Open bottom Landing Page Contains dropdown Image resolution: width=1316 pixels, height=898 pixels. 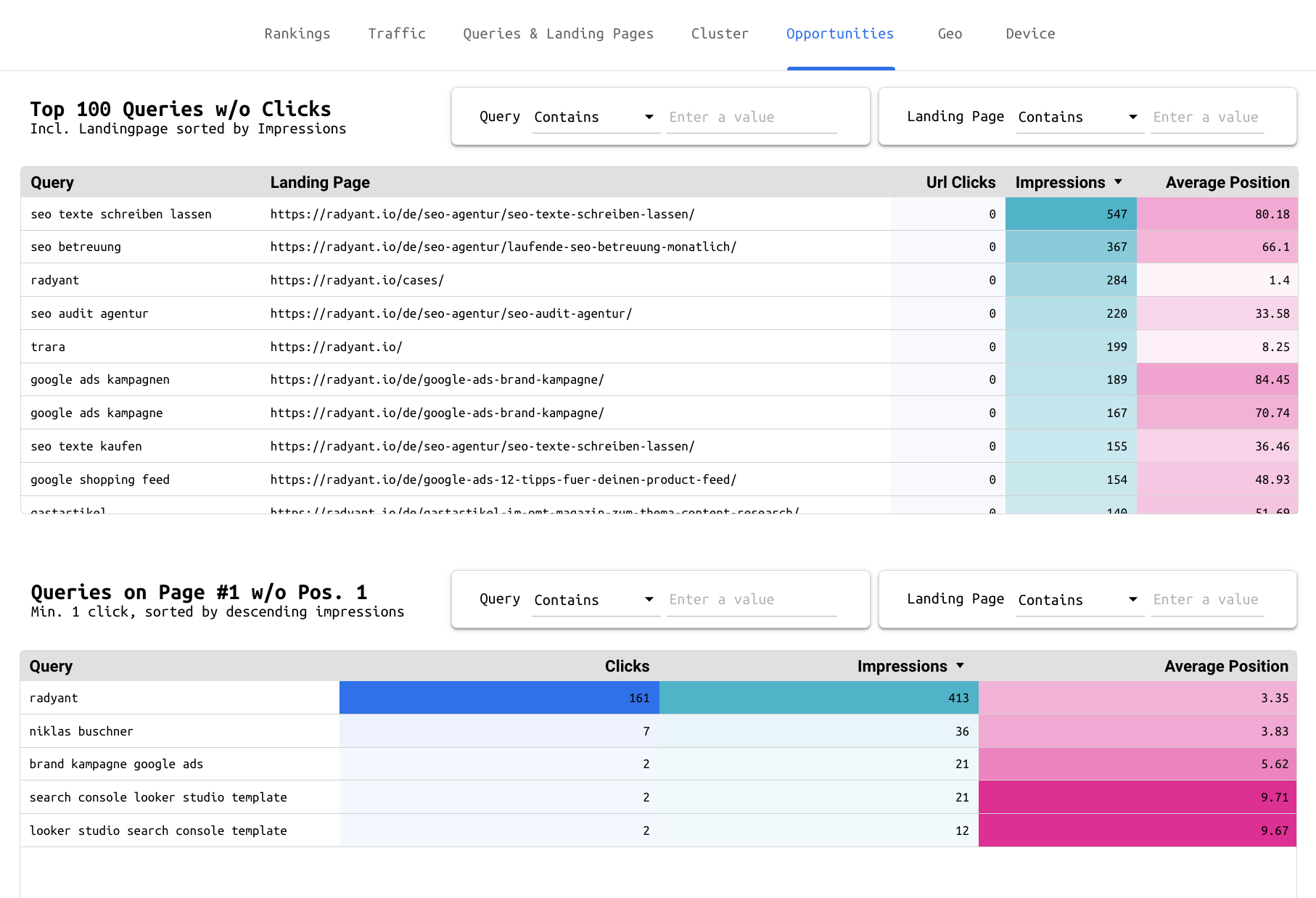pyautogui.click(x=1079, y=600)
